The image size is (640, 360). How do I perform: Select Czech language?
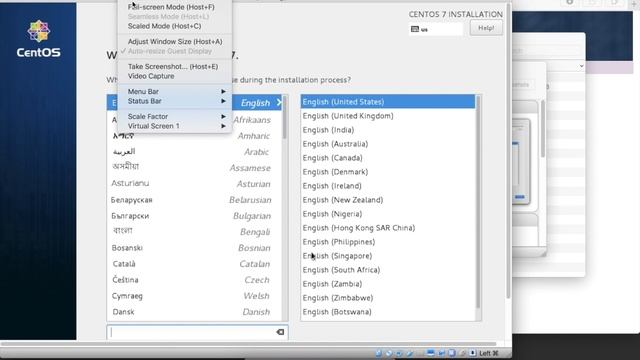(195, 280)
